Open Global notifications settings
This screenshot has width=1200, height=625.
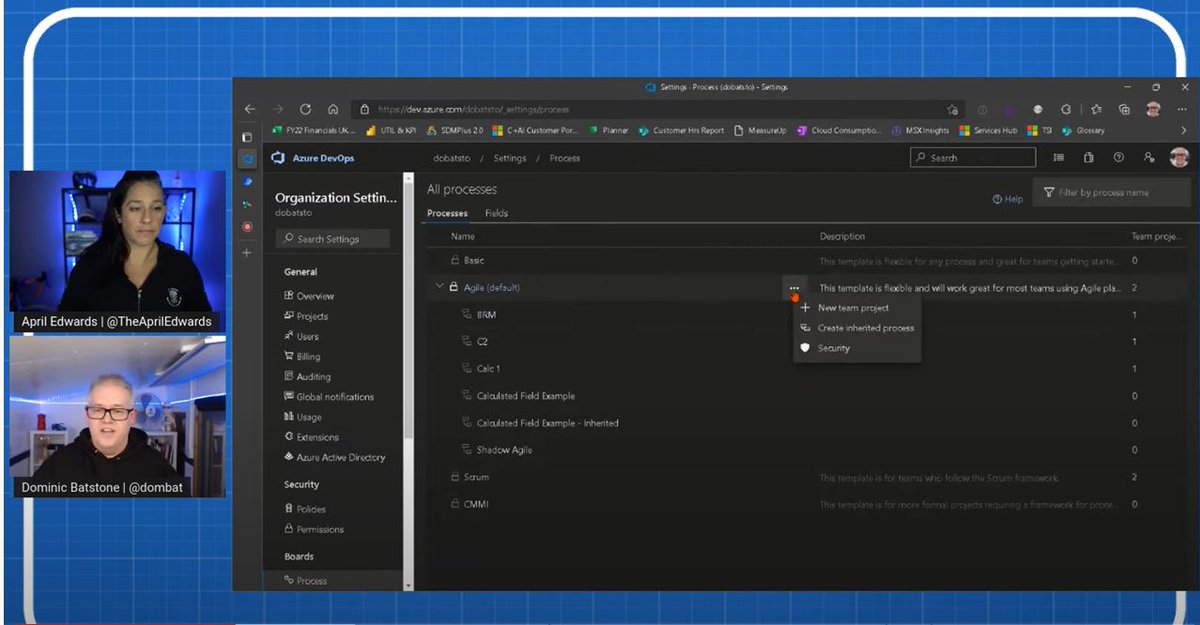328,397
